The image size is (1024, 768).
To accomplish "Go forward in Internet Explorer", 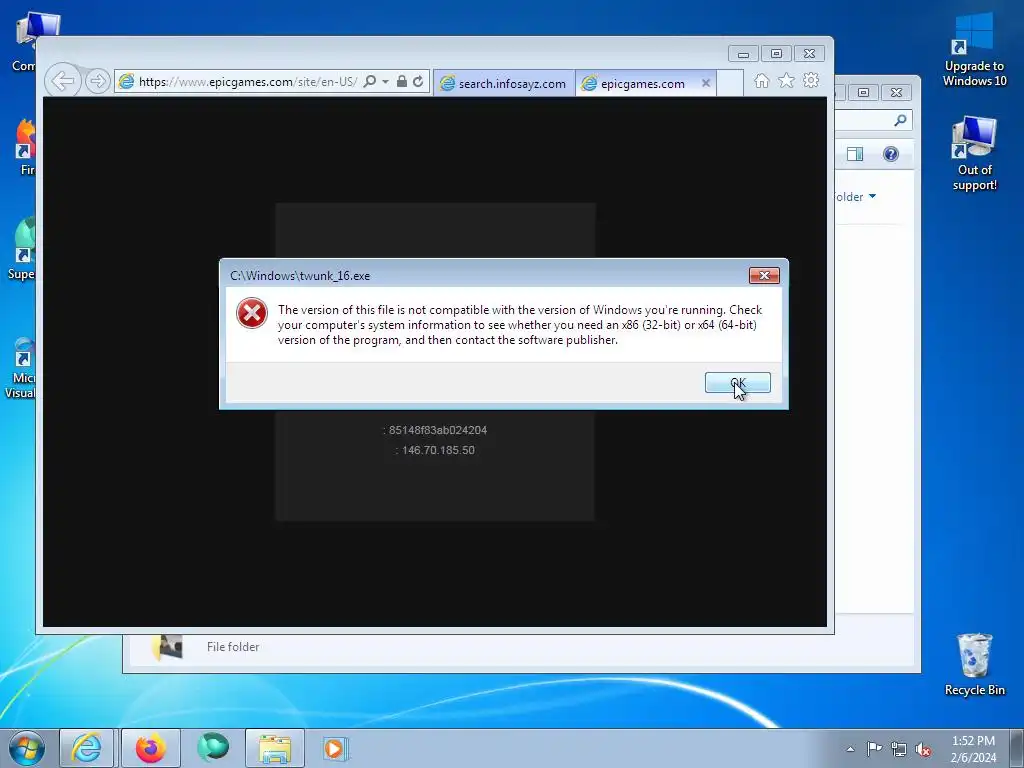I will click(97, 81).
